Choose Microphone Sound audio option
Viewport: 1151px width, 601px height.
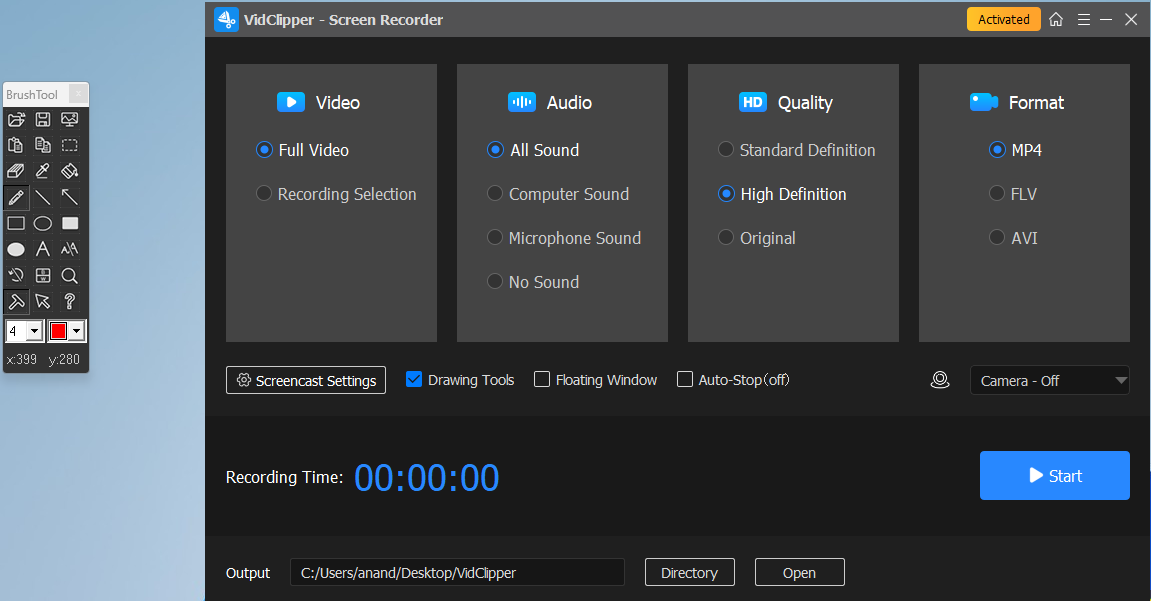pyautogui.click(x=495, y=238)
